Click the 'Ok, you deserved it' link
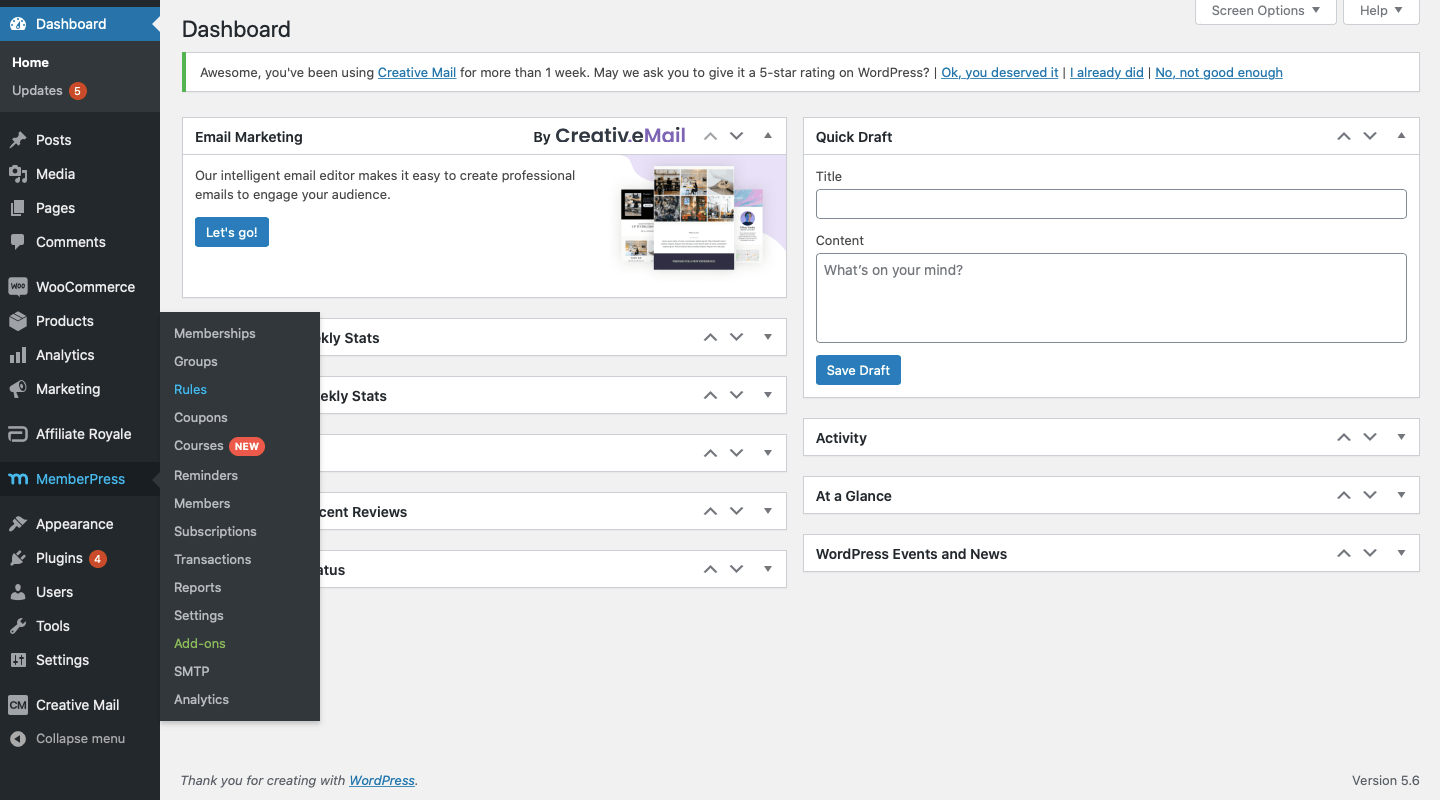1440x800 pixels. pyautogui.click(x=1000, y=73)
